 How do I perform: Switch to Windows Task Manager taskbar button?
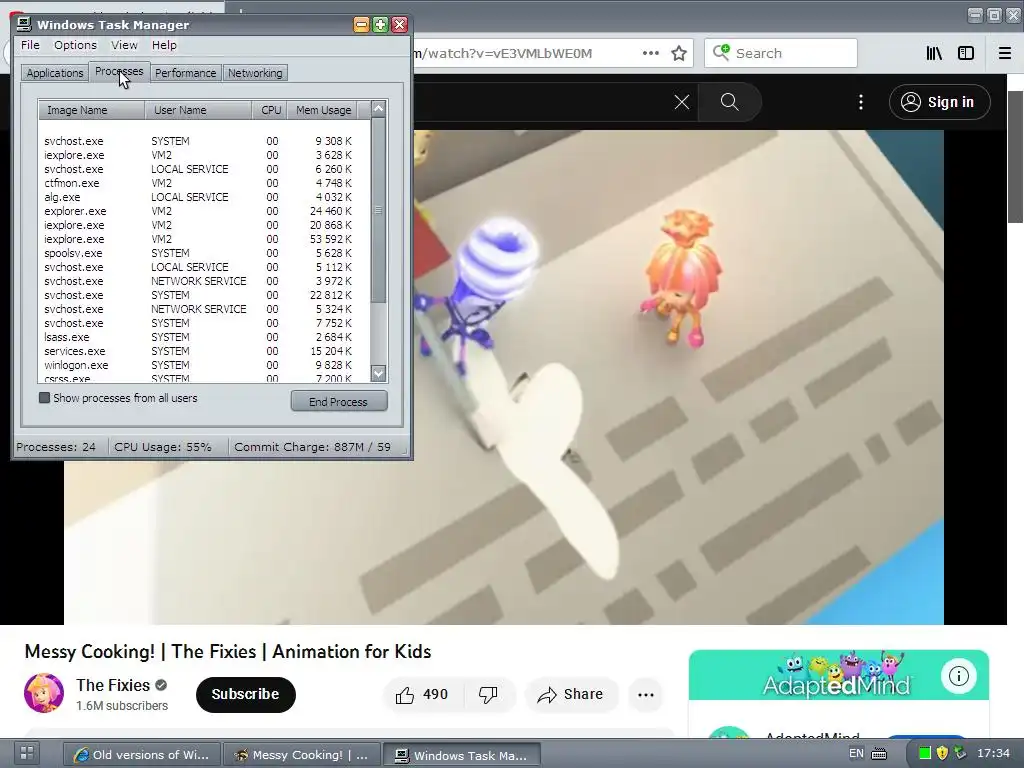pos(462,755)
